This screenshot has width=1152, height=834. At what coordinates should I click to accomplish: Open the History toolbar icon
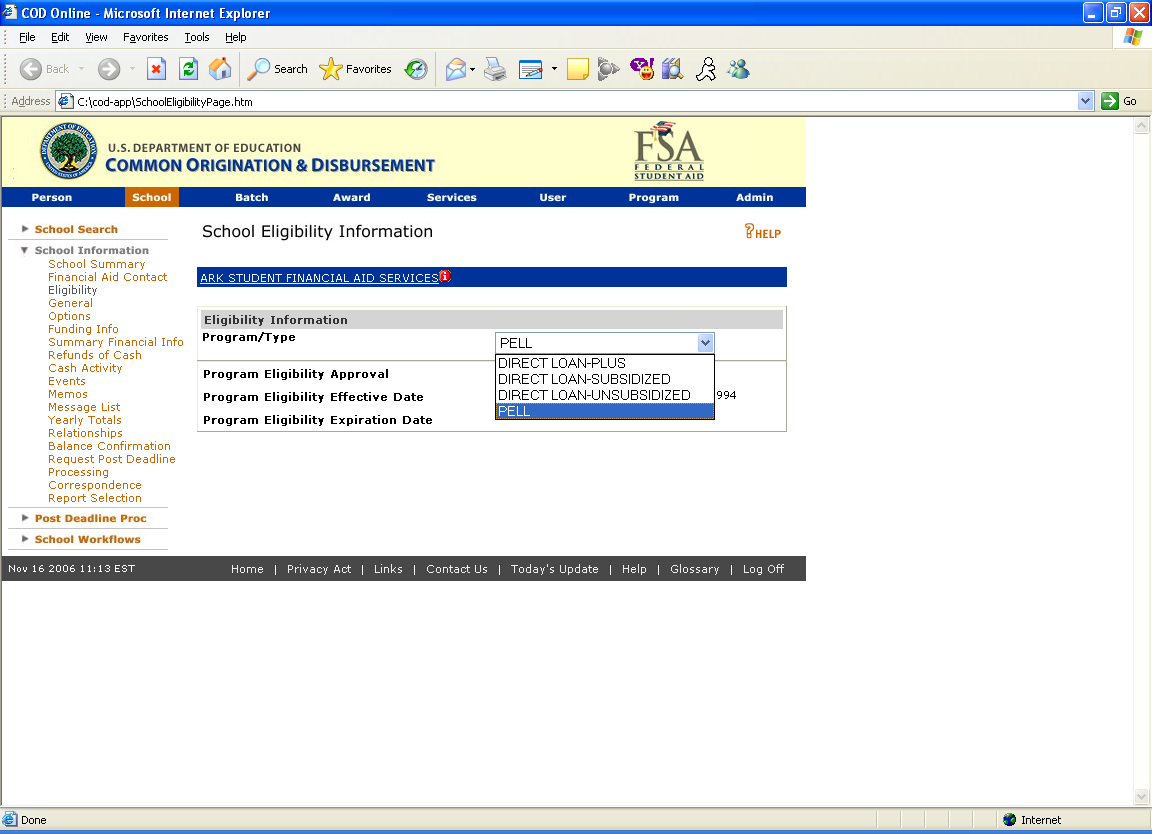[416, 69]
